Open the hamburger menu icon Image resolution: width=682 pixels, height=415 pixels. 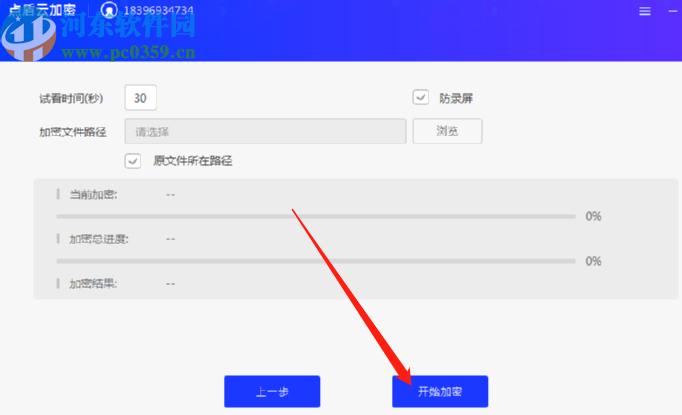click(645, 11)
